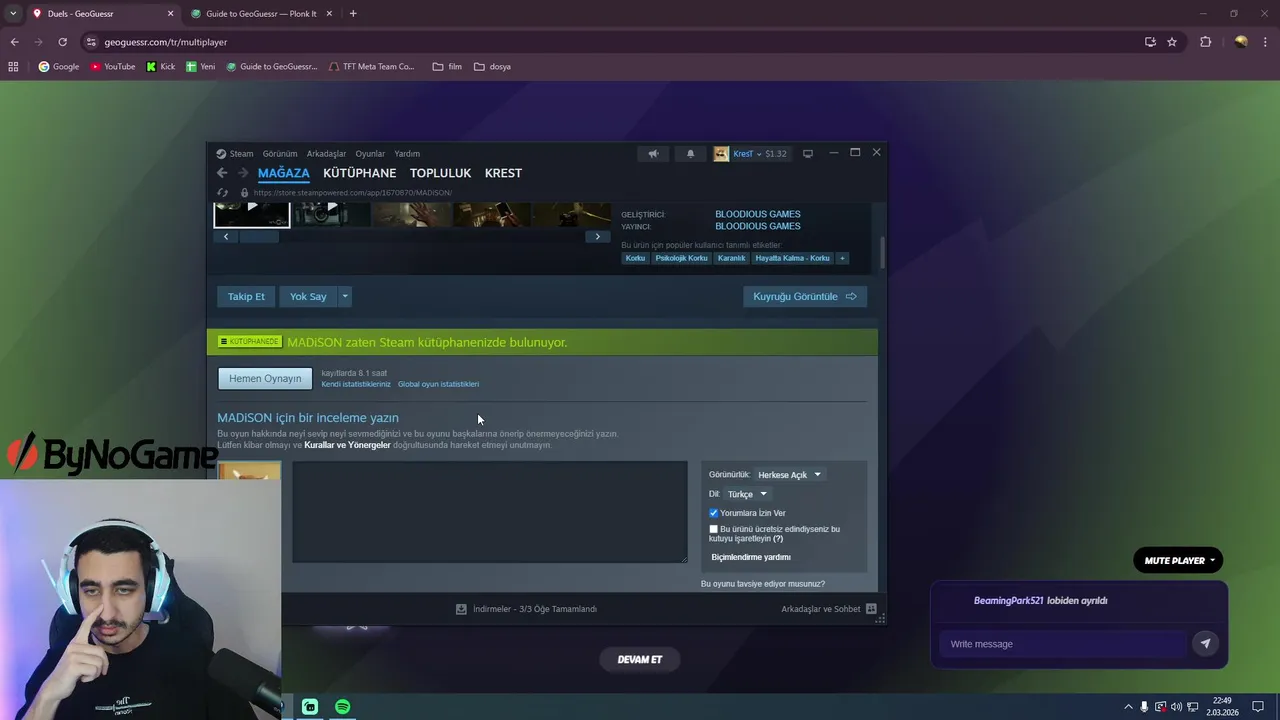This screenshot has width=1280, height=720.
Task: Click the Yok Say button
Action: click(x=308, y=296)
